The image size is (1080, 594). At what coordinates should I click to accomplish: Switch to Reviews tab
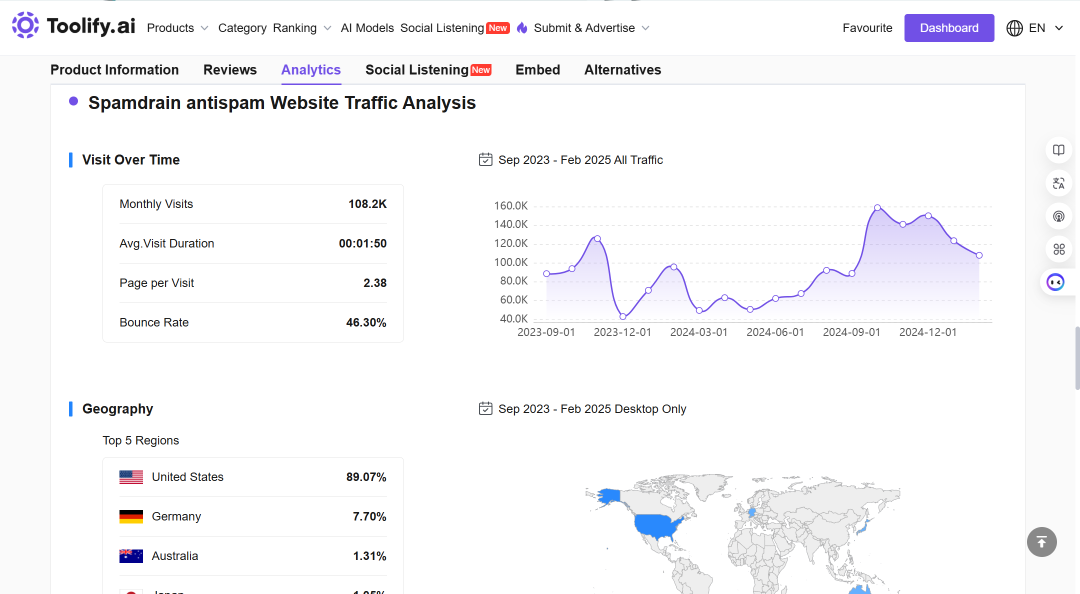point(230,70)
